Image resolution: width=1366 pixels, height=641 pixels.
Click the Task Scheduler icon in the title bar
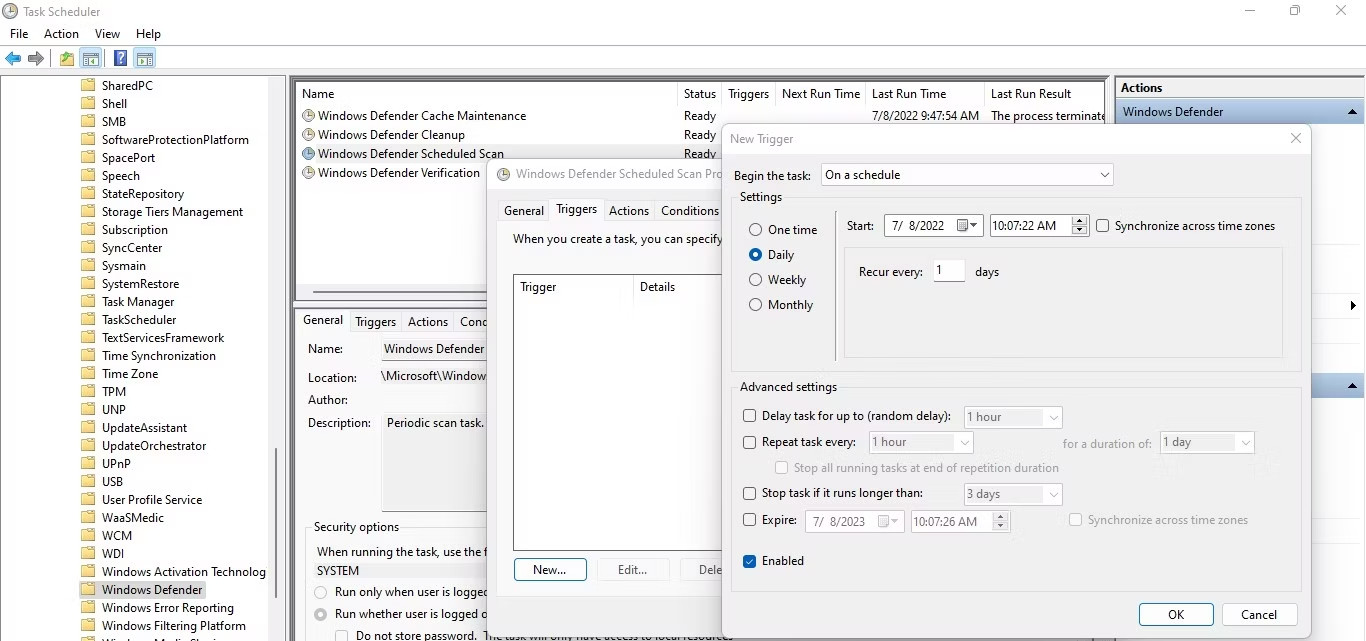[10, 11]
